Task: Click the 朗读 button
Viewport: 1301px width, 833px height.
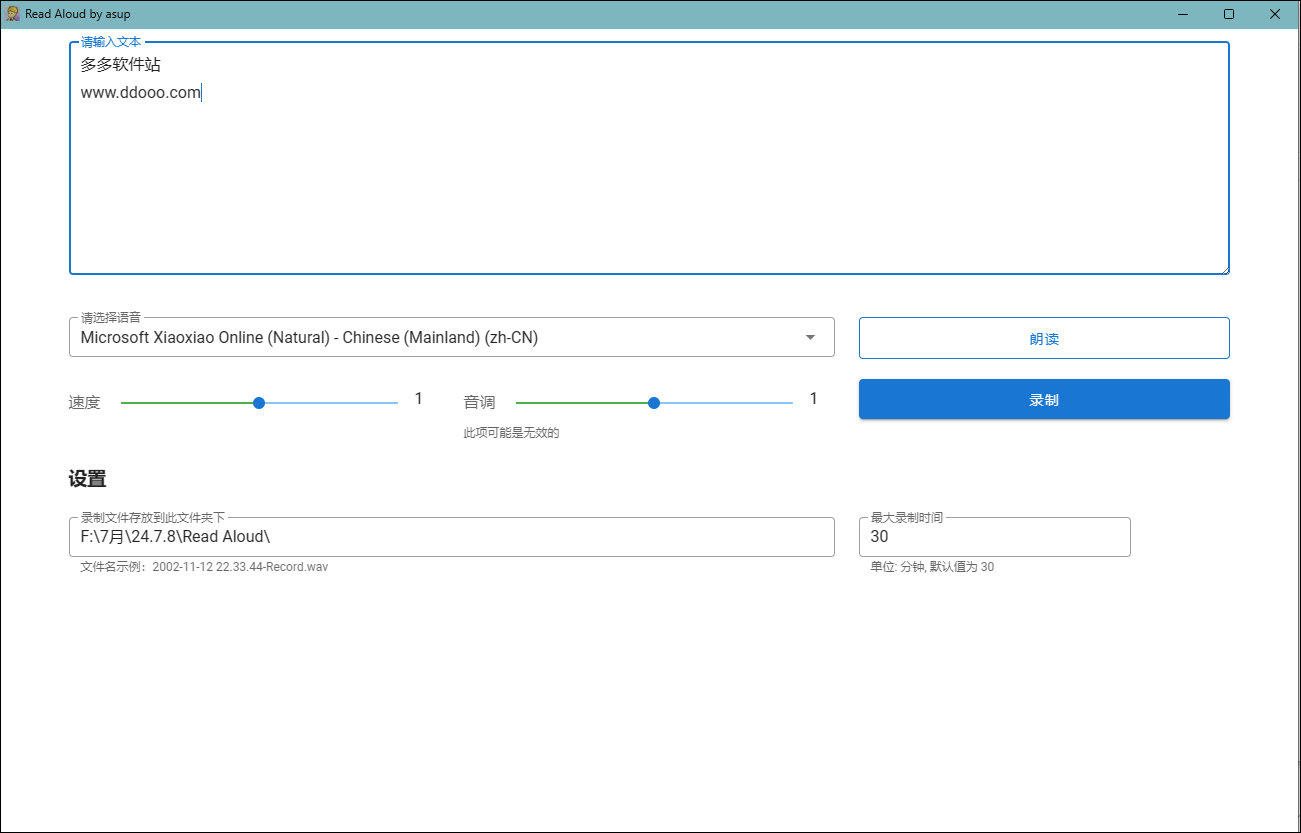Action: coord(1044,339)
